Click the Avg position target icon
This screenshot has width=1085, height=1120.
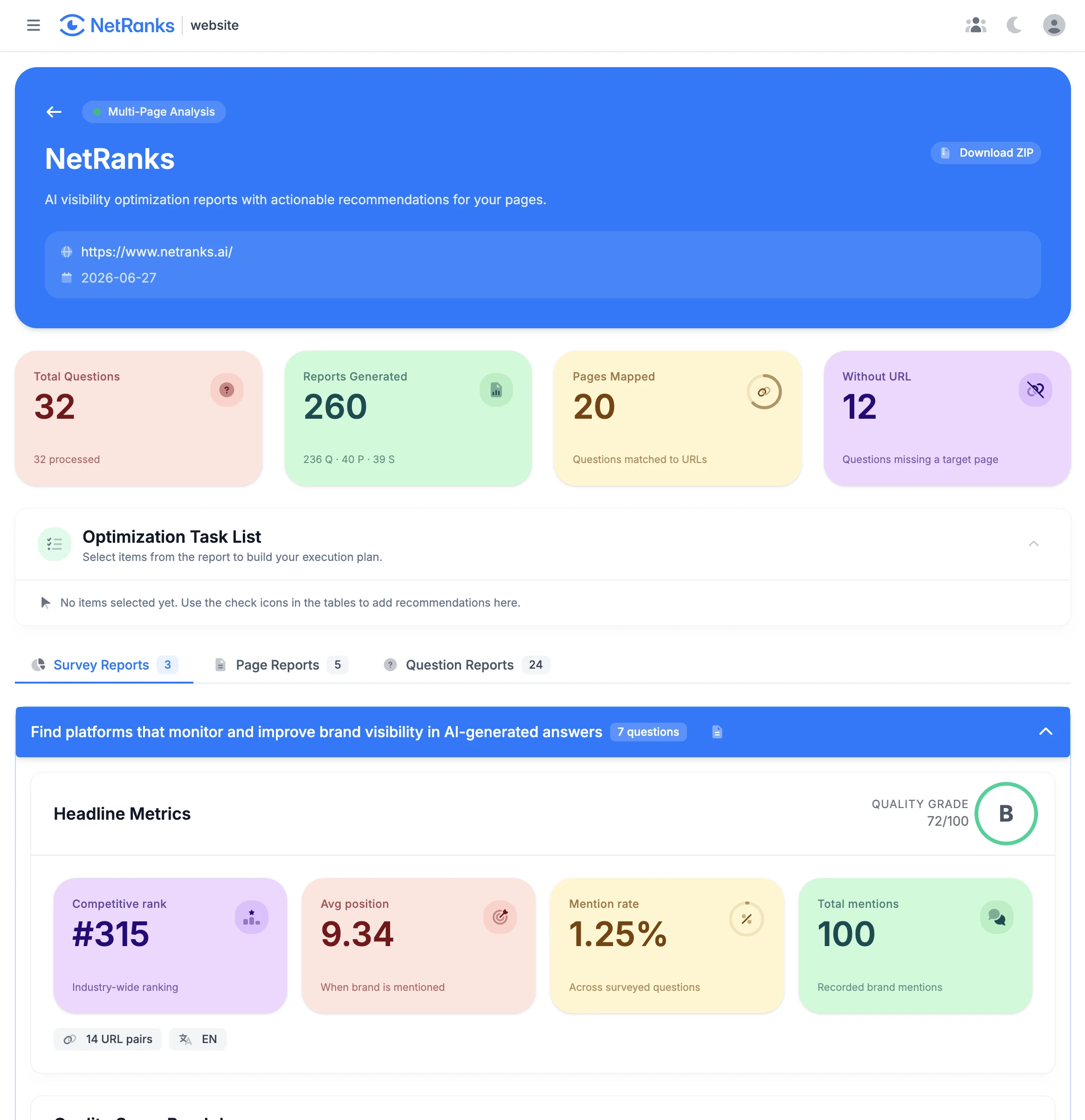[500, 917]
